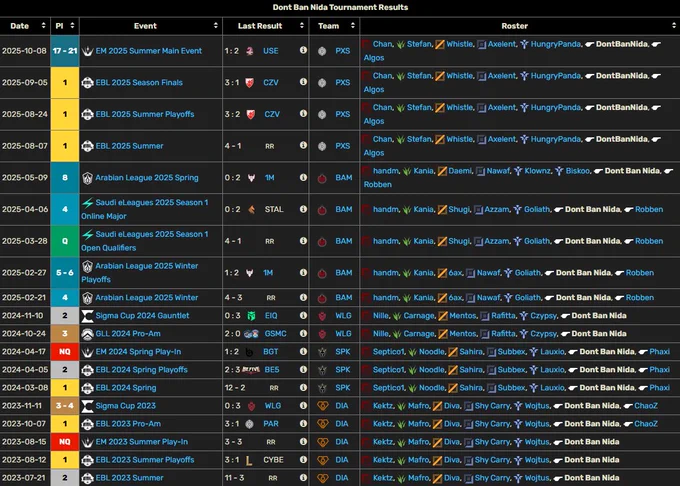Open info icon for Saudi eLeagues Open Qualifiers
Screen dimensions: 680x486
303,241
